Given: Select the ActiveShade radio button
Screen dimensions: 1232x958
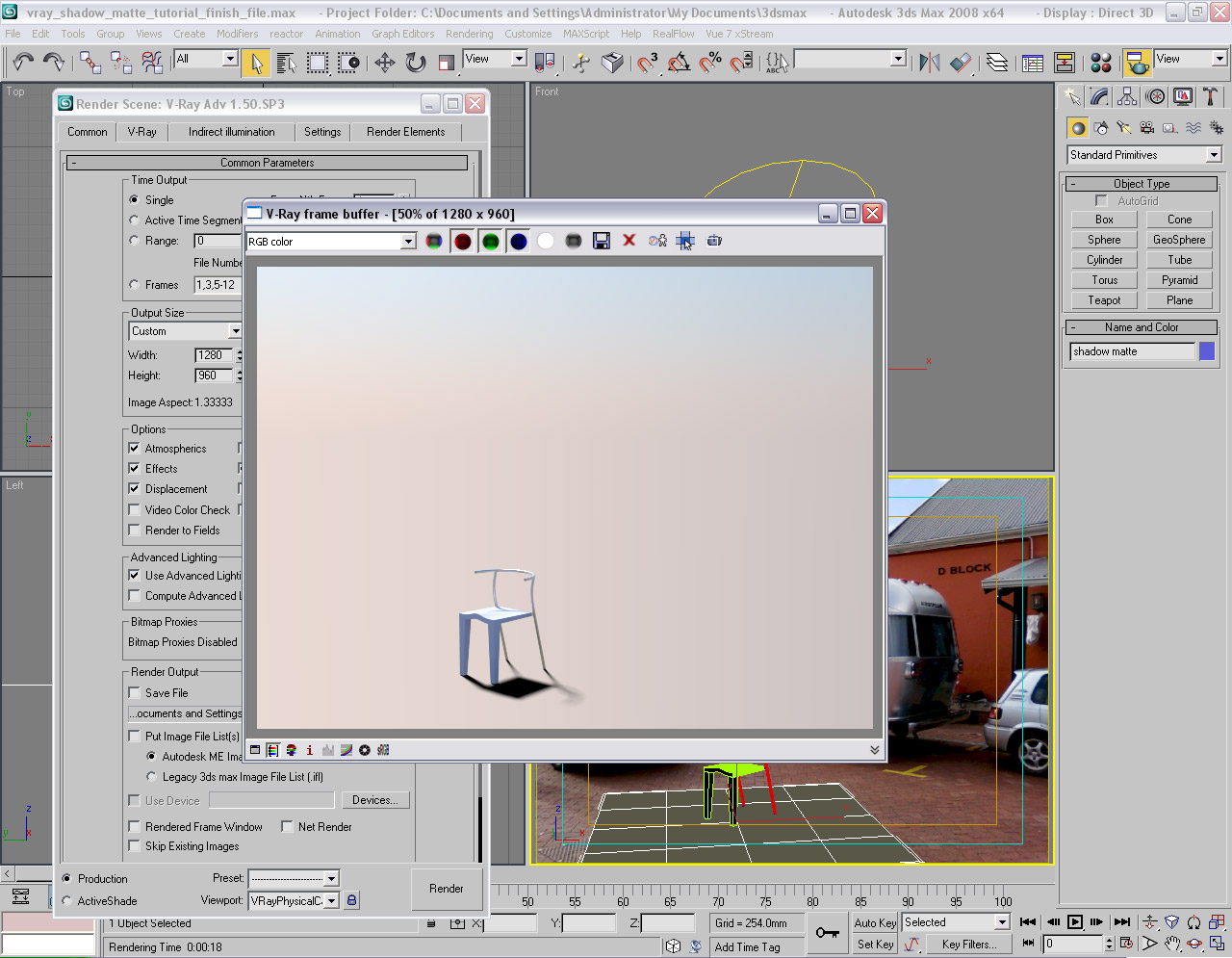Looking at the screenshot, I should tap(67, 901).
